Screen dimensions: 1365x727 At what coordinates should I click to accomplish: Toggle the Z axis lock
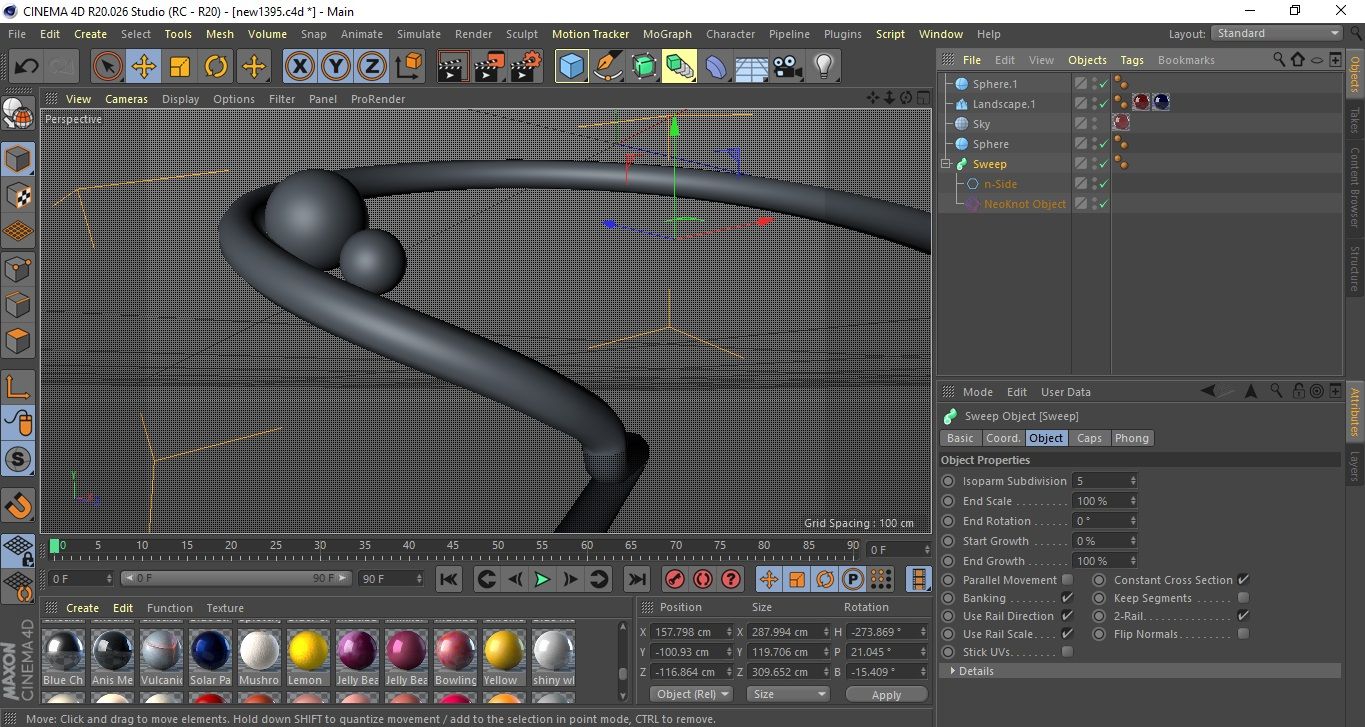click(372, 67)
